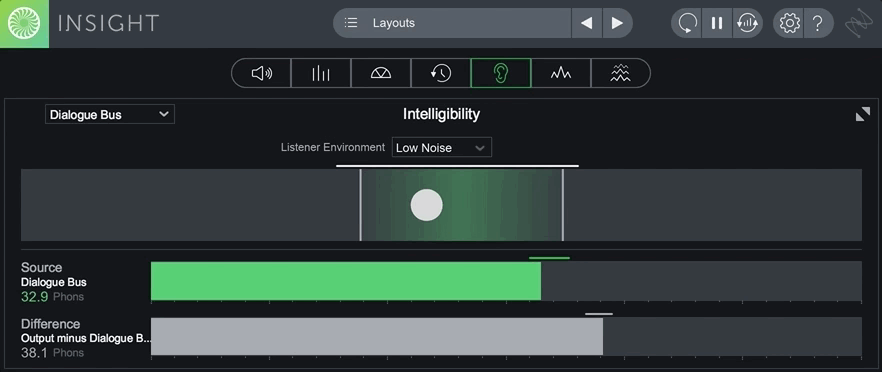Toggle the Loudness gauge module
882x372 pixels.
(x=381, y=73)
